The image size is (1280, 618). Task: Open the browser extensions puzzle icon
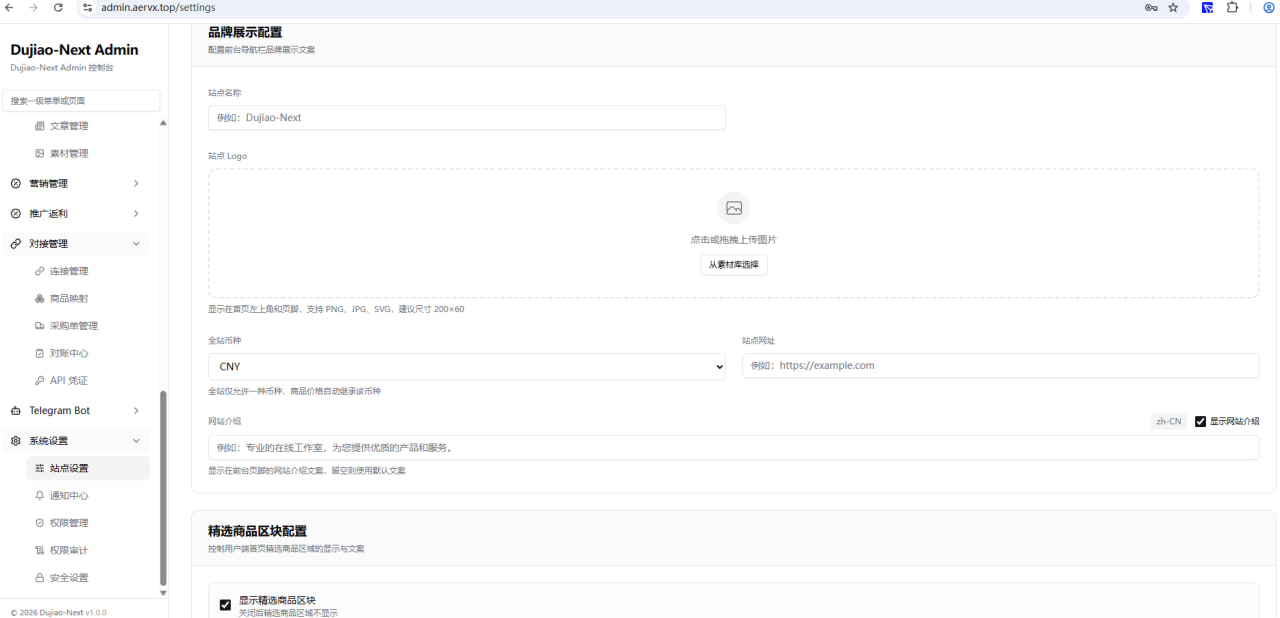click(x=1232, y=7)
